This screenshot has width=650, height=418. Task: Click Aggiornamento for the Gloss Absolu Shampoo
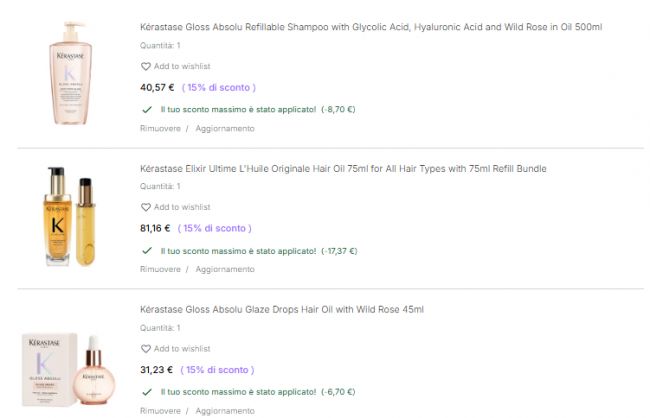click(x=225, y=128)
